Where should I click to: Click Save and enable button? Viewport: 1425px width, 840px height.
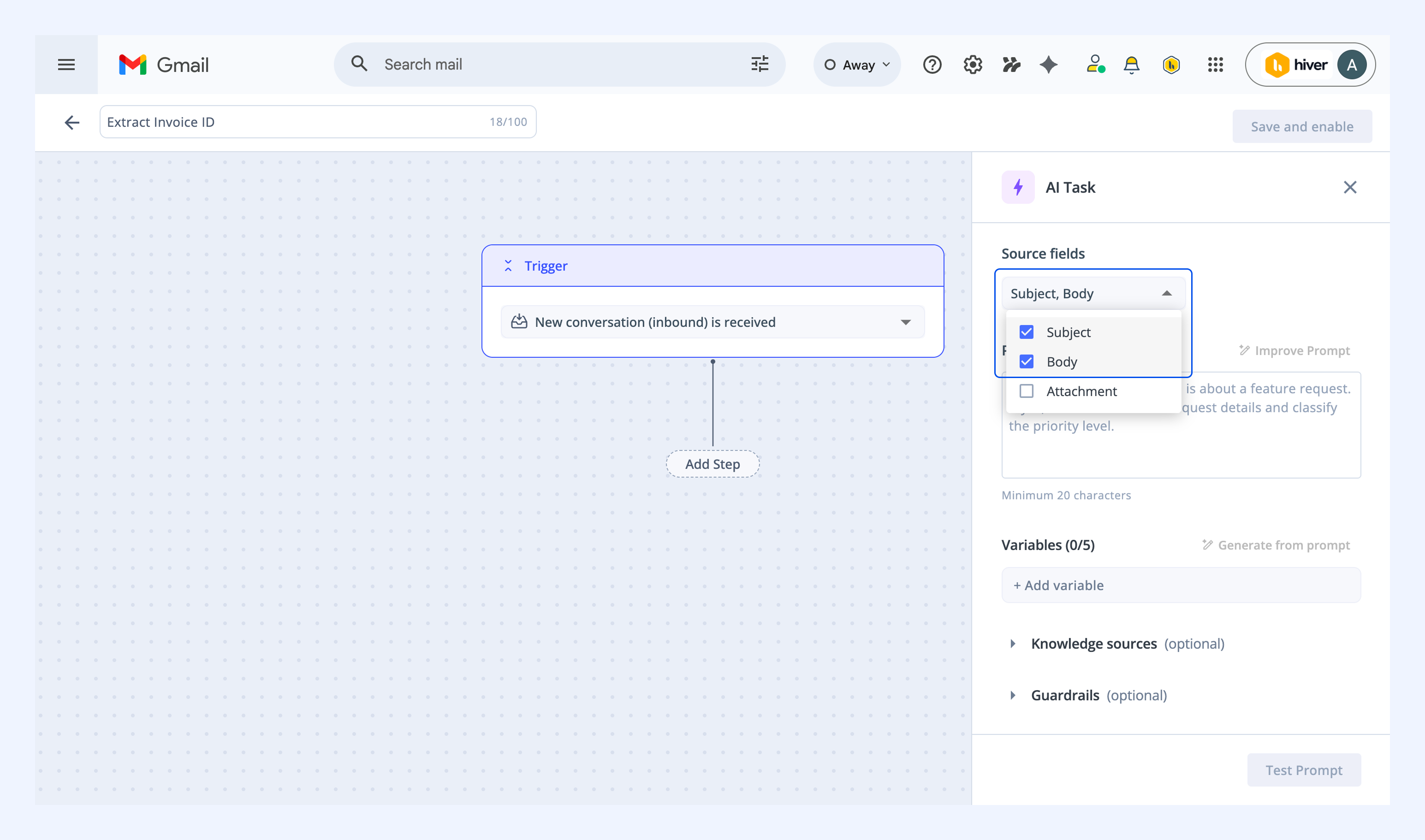tap(1301, 126)
